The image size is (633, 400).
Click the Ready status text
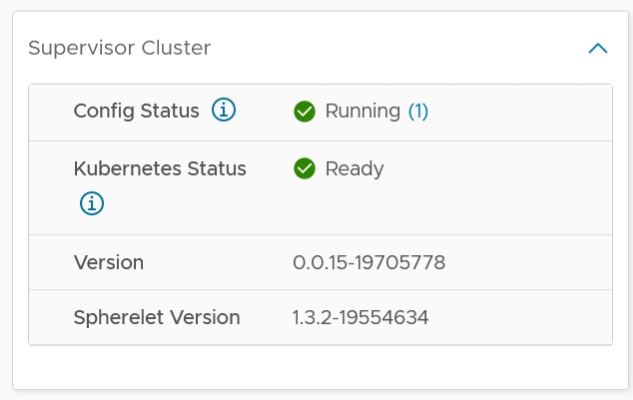pos(354,169)
